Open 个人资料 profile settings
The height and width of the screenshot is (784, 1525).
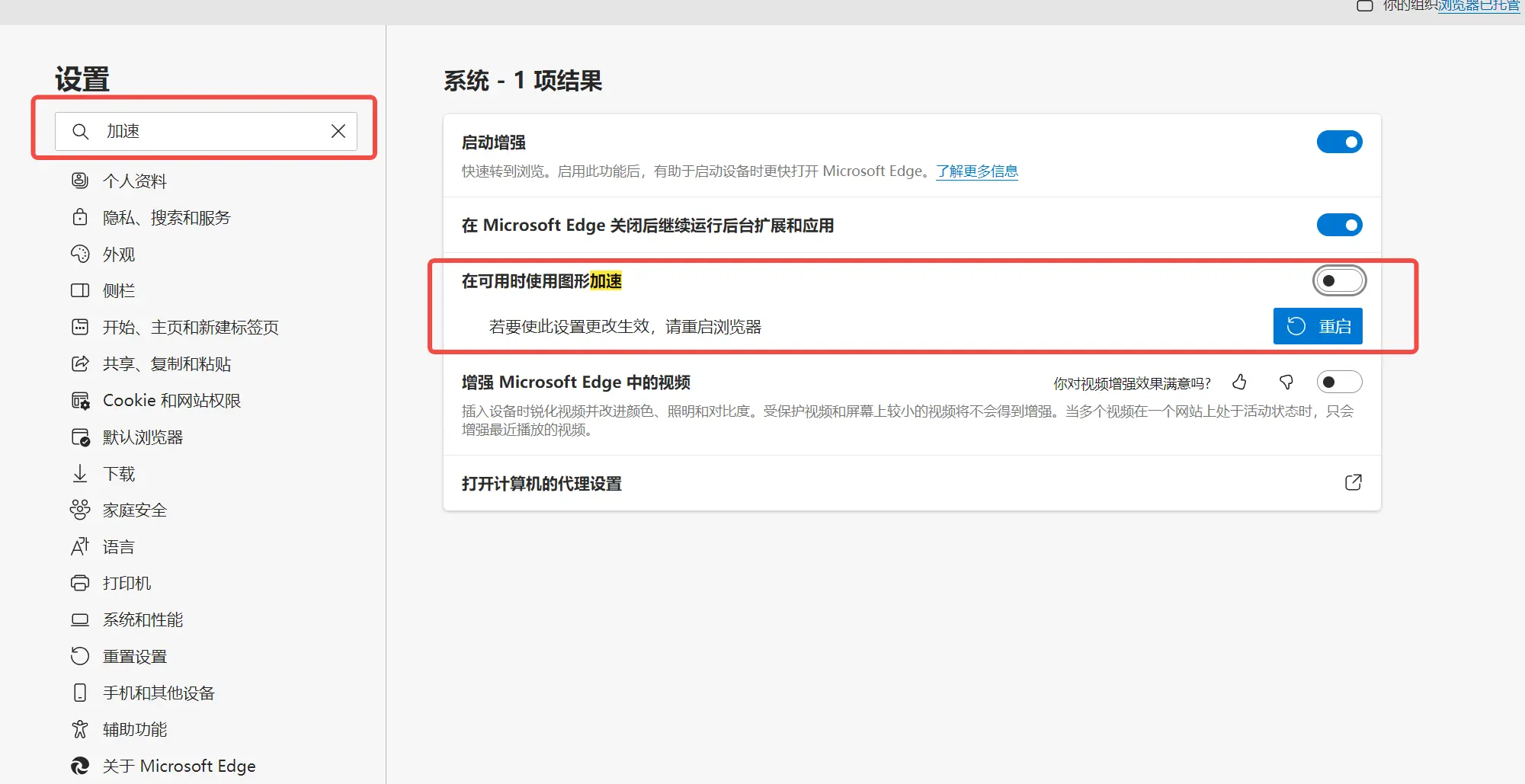135,181
